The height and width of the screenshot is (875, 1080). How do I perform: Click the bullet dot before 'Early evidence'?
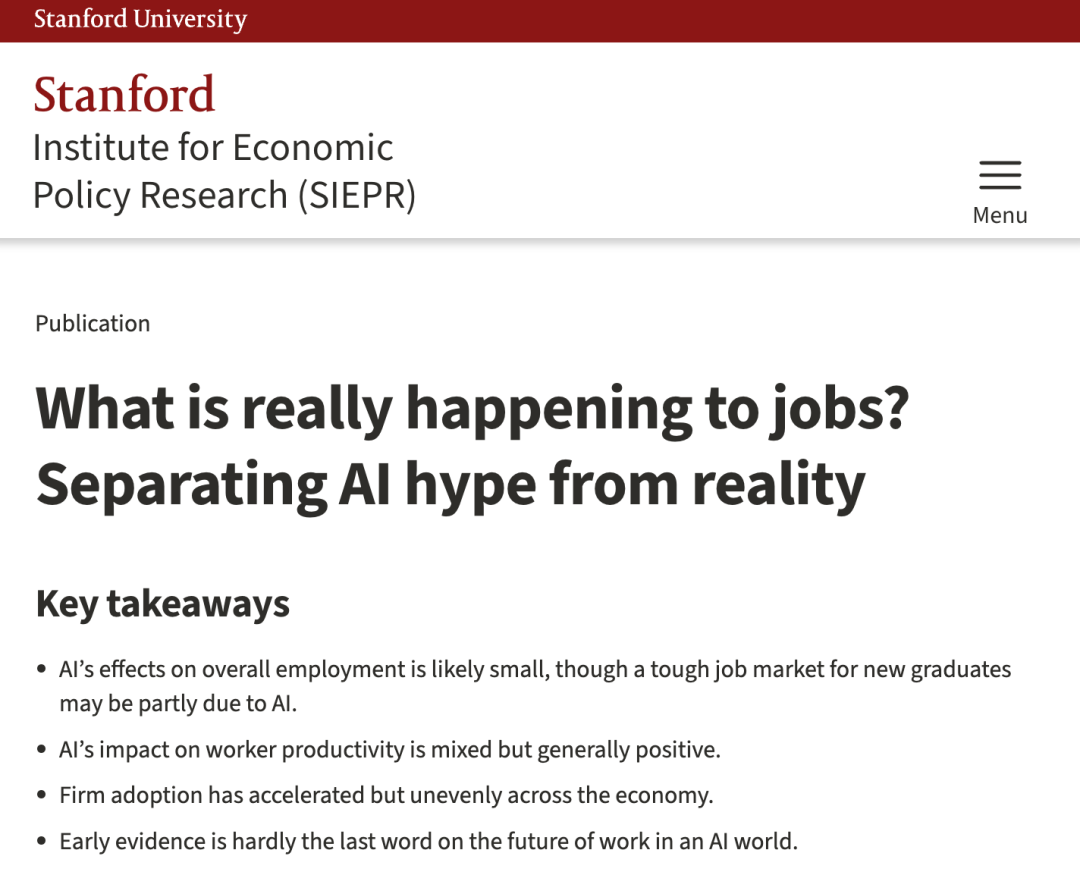point(42,841)
